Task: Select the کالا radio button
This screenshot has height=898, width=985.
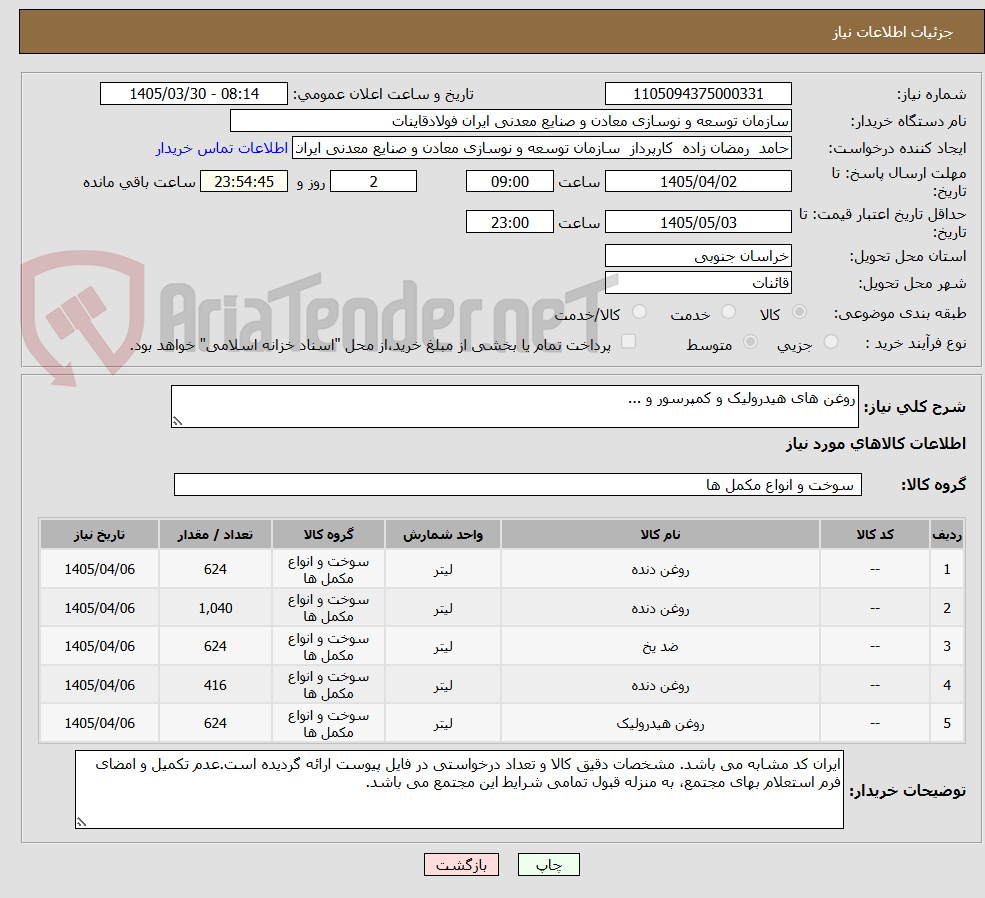Action: pyautogui.click(x=799, y=312)
